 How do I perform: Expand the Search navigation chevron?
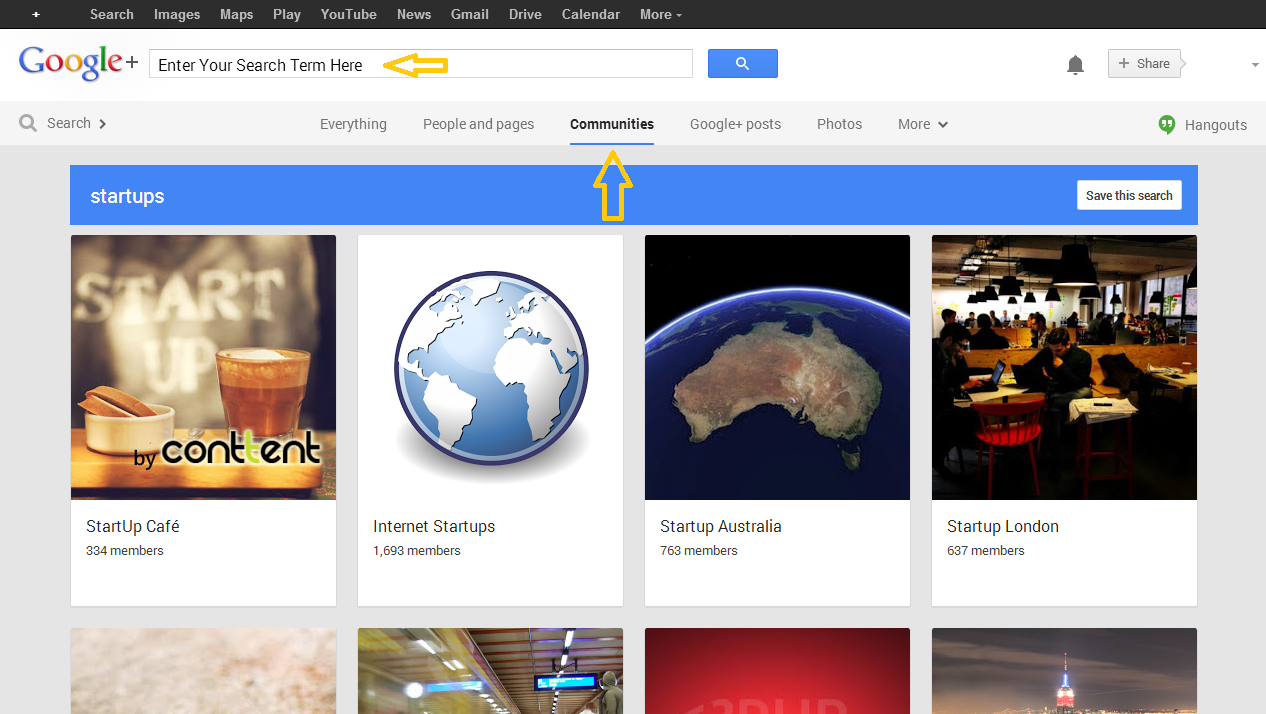pyautogui.click(x=102, y=124)
